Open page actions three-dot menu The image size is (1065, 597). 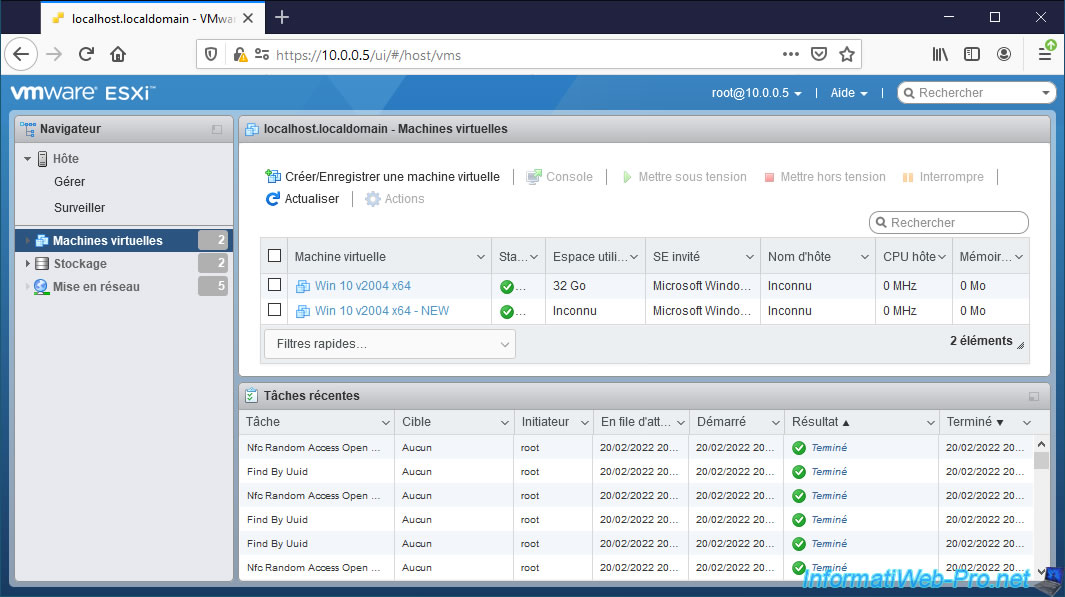click(791, 54)
